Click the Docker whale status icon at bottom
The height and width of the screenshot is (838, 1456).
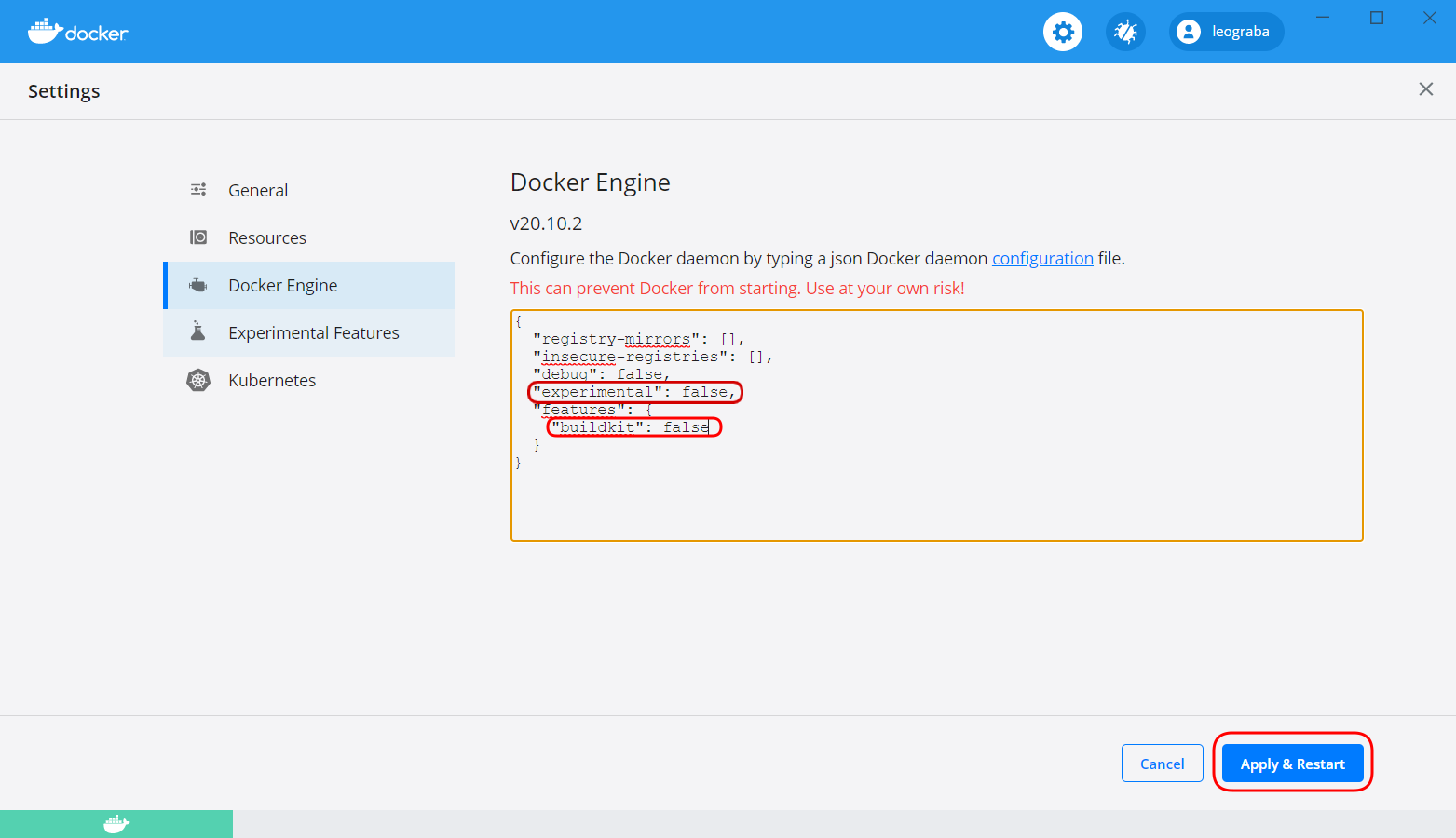116,824
